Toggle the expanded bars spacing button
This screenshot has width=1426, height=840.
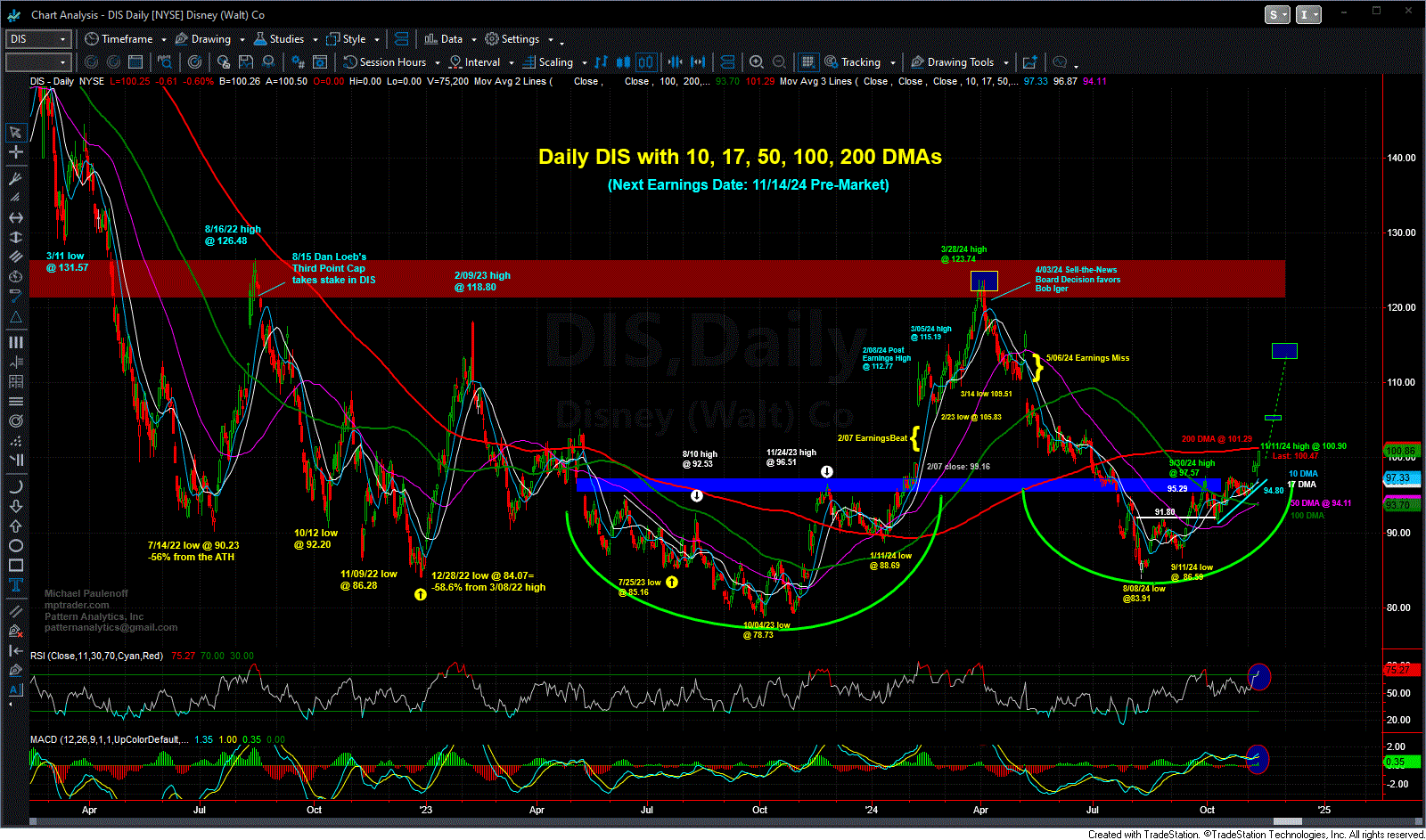698,62
